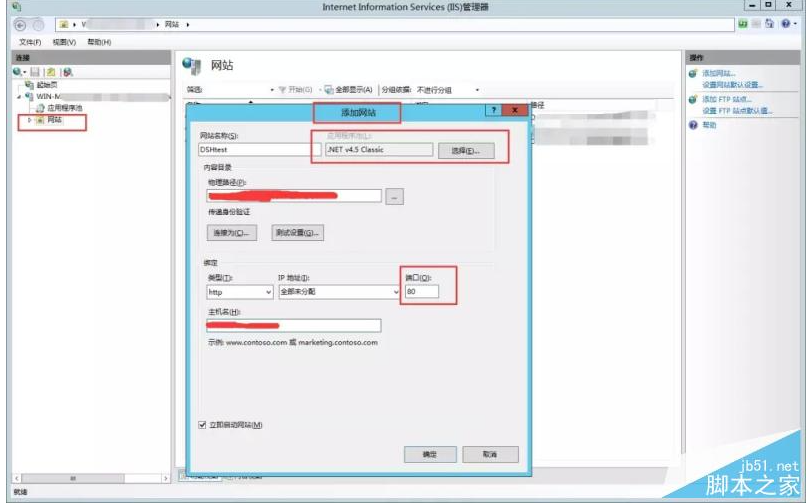This screenshot has height=503, width=809.
Task: Click the 添加网站... link in Actions pane
Action: tap(719, 73)
